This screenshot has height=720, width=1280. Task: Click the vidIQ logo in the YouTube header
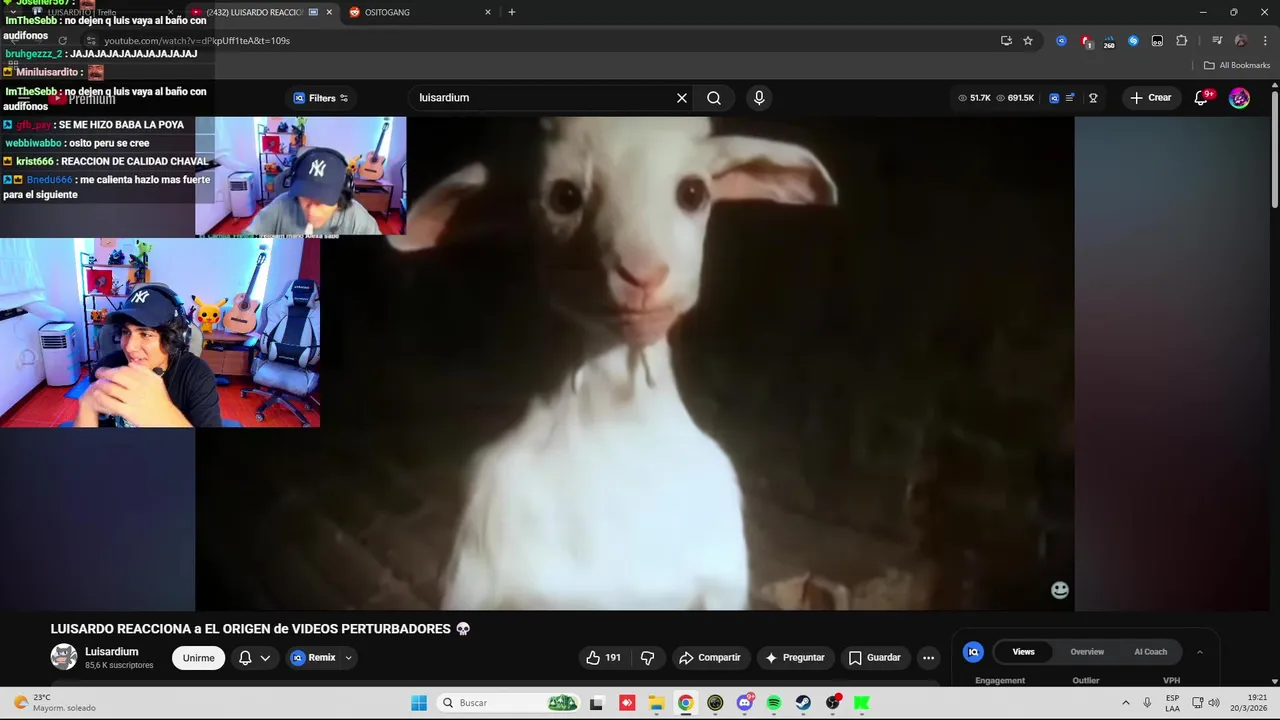(1054, 98)
